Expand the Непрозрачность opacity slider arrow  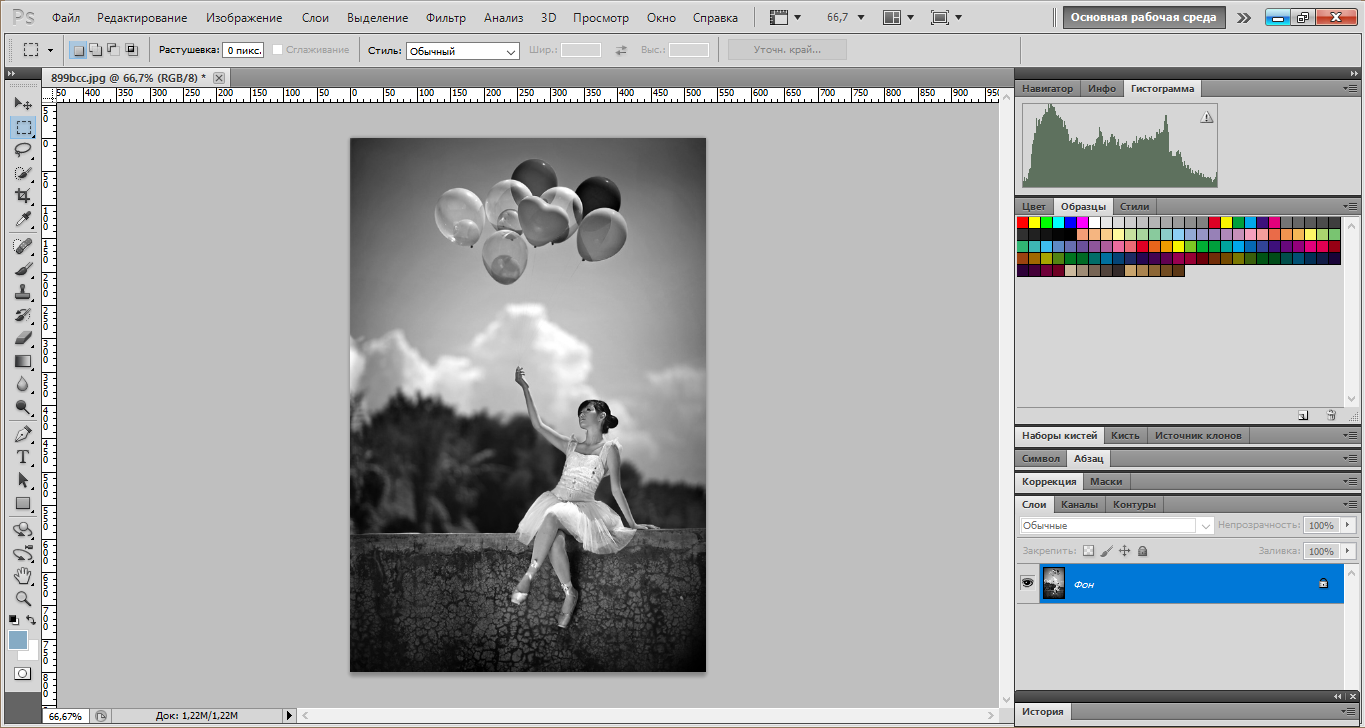pos(1347,525)
